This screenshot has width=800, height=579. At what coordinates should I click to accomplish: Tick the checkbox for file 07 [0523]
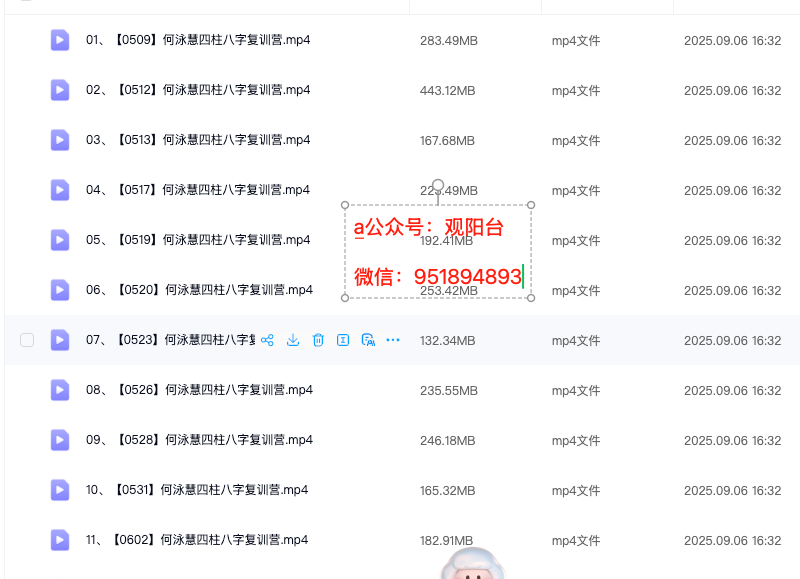(x=27, y=340)
